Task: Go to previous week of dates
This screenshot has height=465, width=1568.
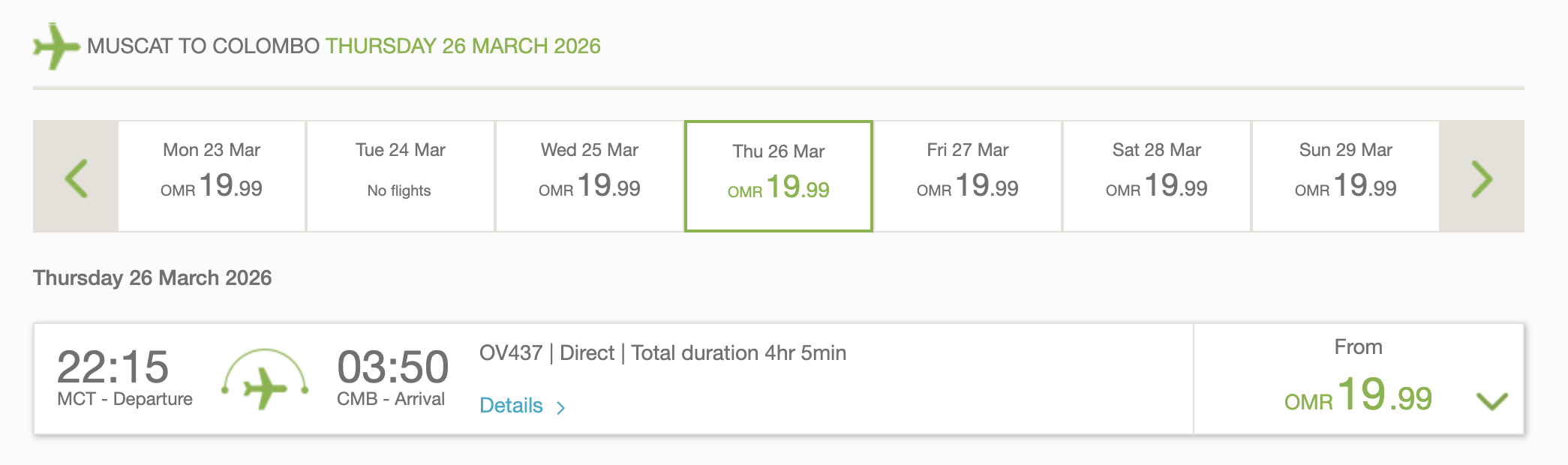Action: tap(76, 177)
